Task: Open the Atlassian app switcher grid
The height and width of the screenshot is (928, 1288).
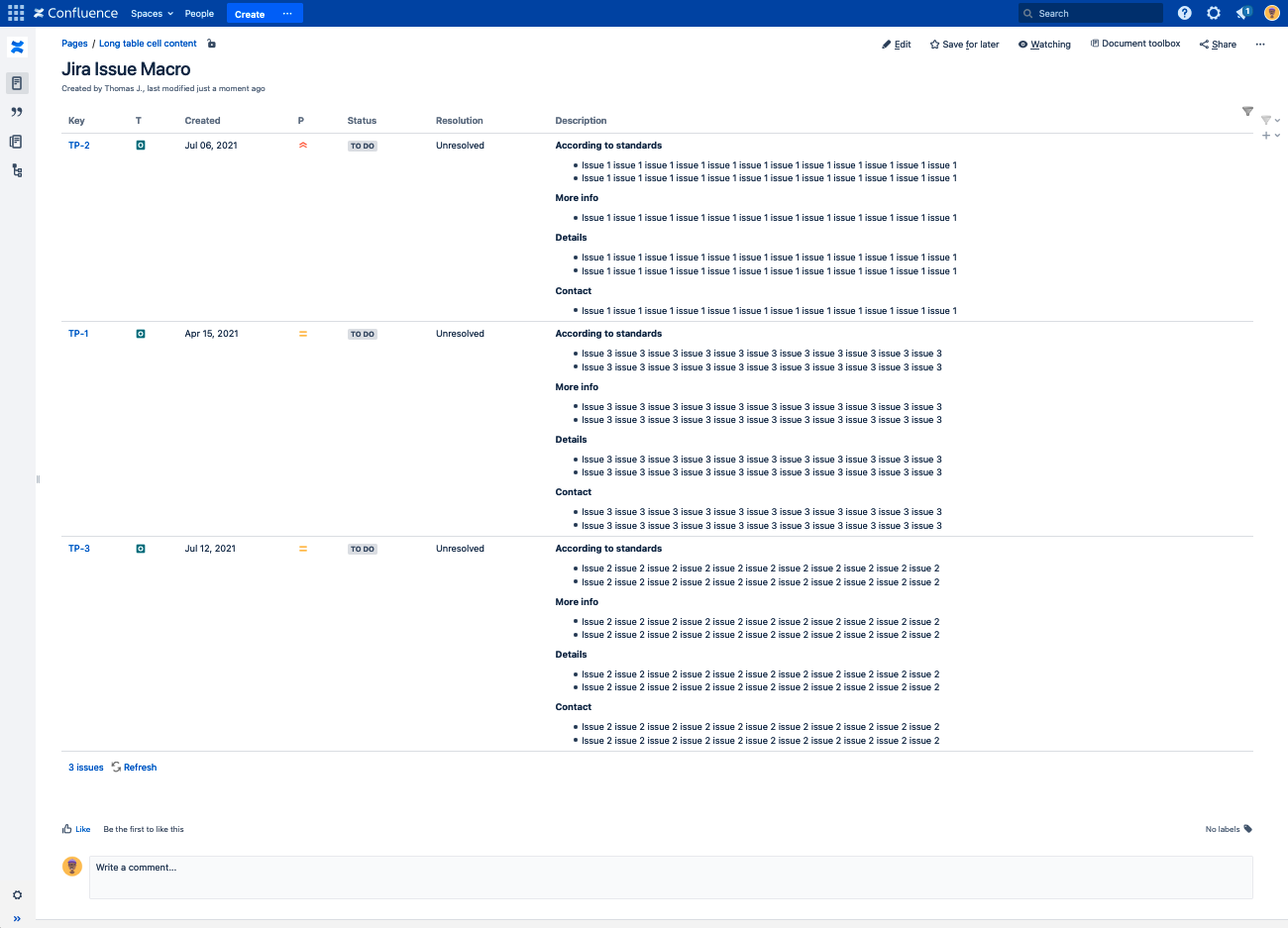Action: 15,13
